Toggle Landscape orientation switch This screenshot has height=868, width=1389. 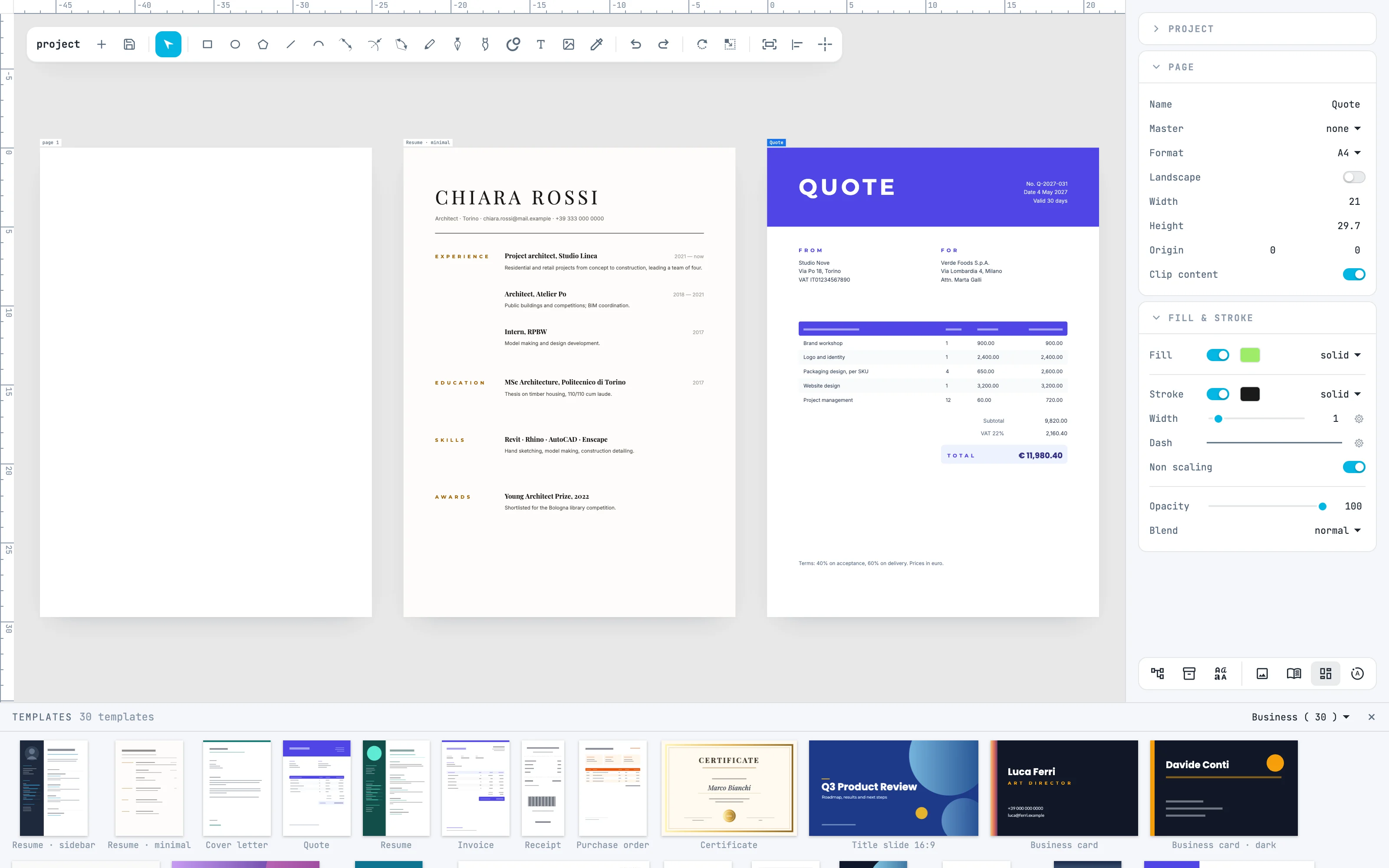coord(1353,178)
